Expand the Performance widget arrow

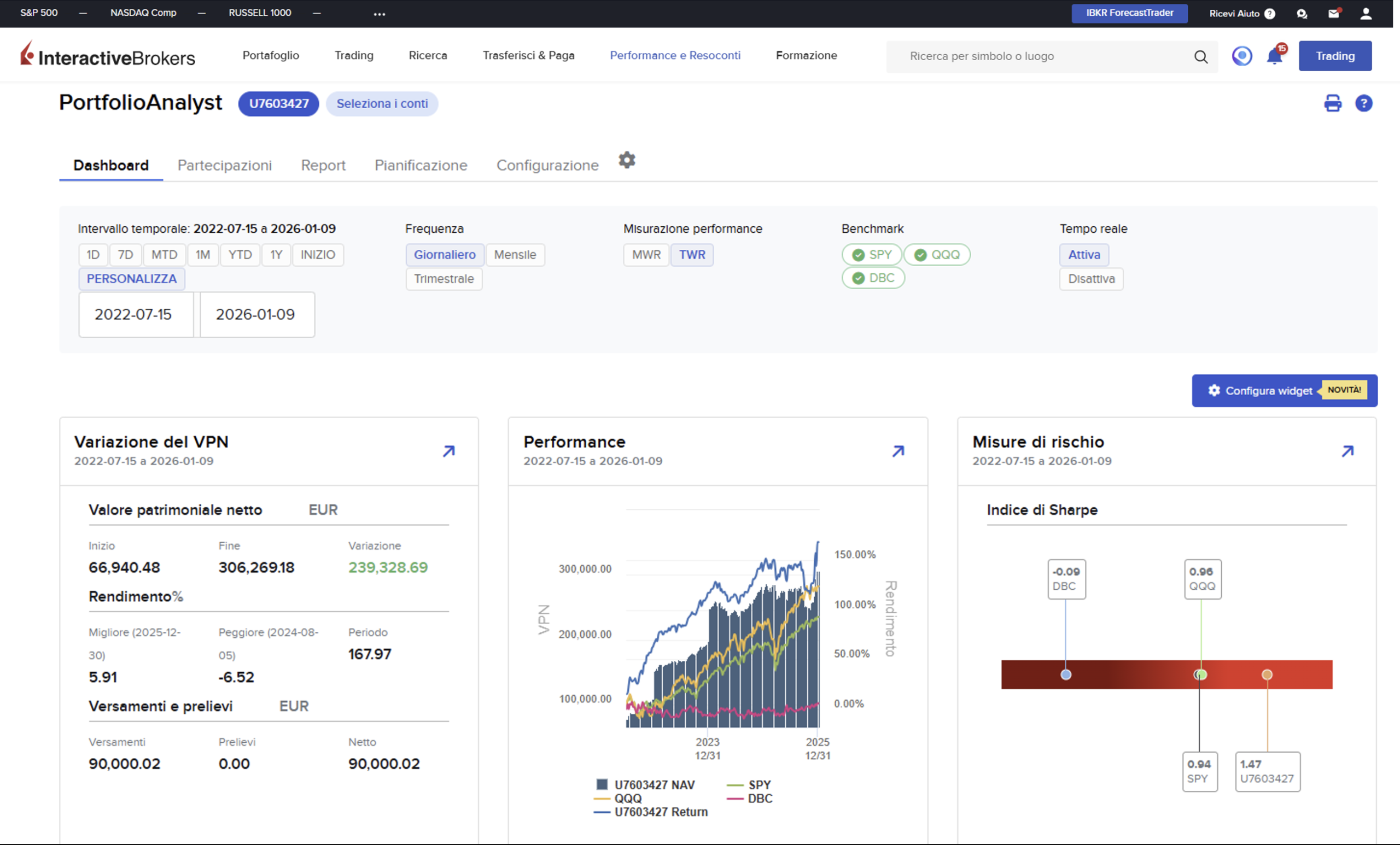[x=898, y=451]
